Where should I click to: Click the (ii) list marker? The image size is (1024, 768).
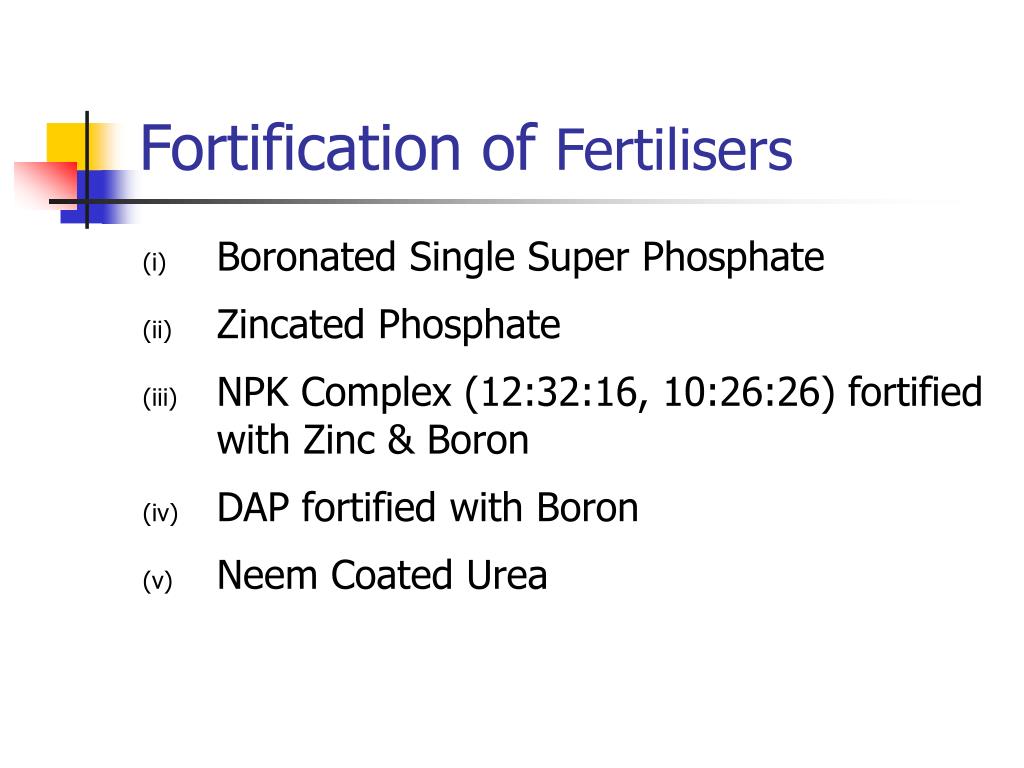pyautogui.click(x=157, y=330)
